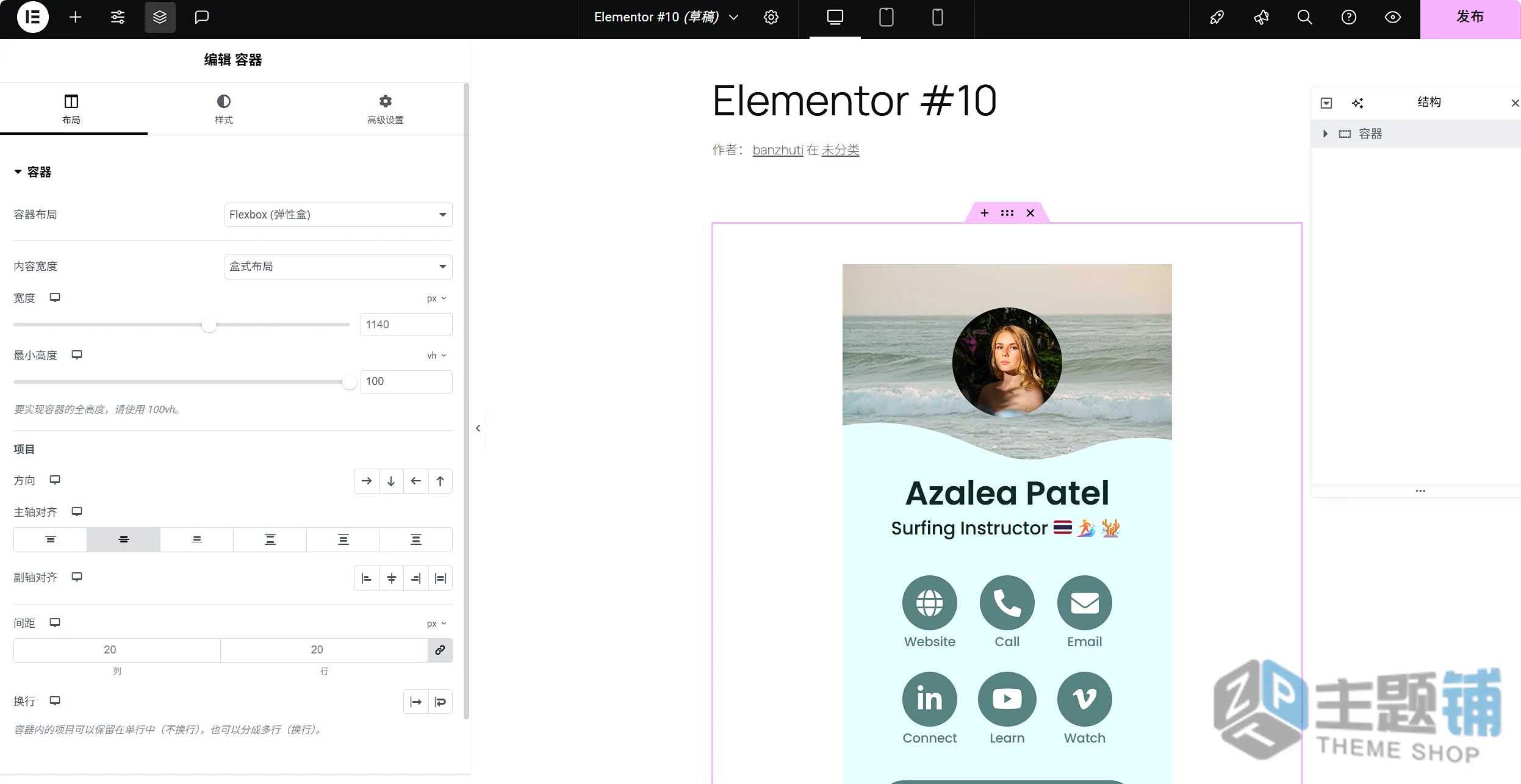
Task: Click the rocket icon in top bar
Action: point(1217,17)
